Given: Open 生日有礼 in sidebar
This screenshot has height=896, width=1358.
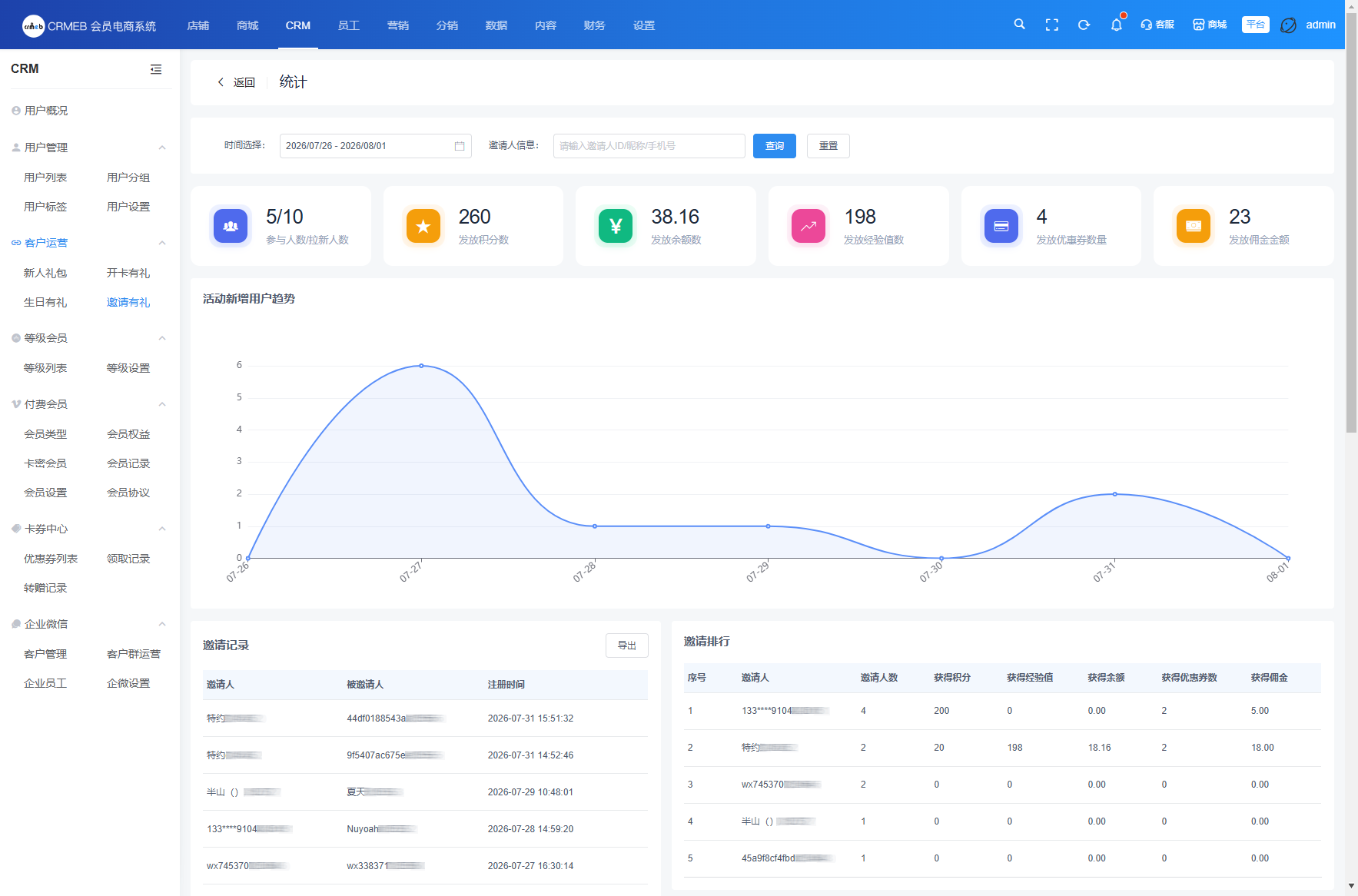Looking at the screenshot, I should (x=45, y=302).
